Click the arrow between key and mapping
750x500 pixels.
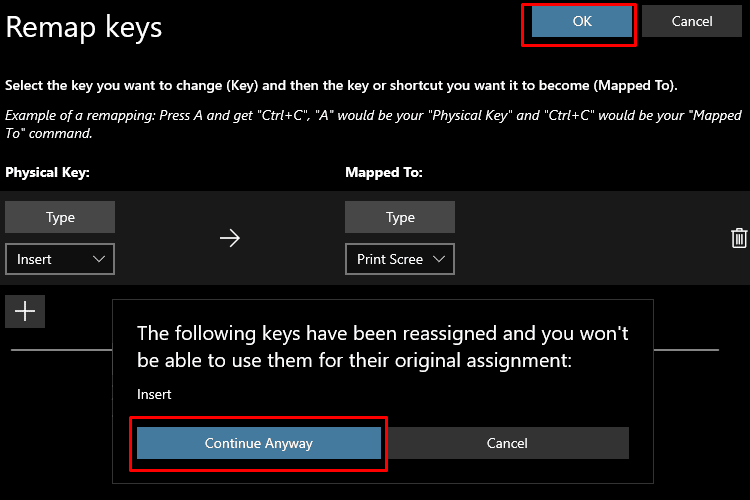coord(230,238)
